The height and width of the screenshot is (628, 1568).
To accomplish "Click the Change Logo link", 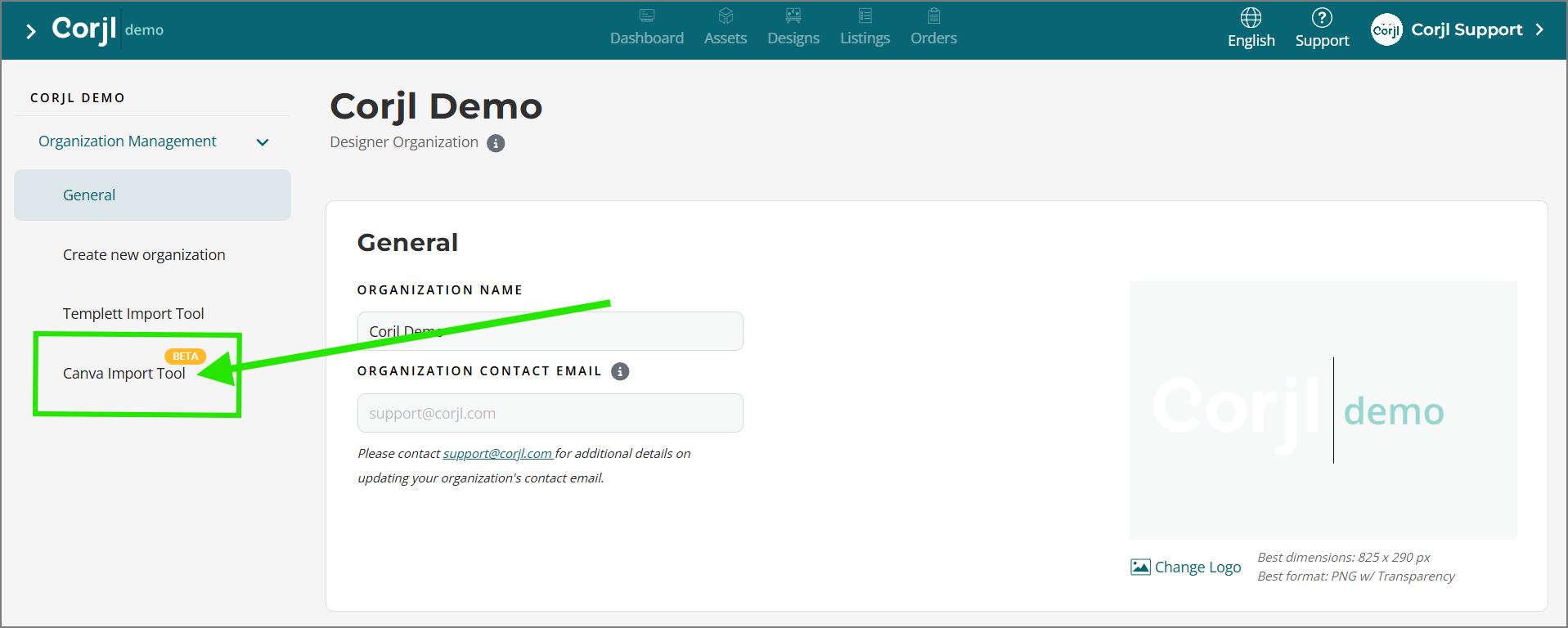I will pos(1197,567).
